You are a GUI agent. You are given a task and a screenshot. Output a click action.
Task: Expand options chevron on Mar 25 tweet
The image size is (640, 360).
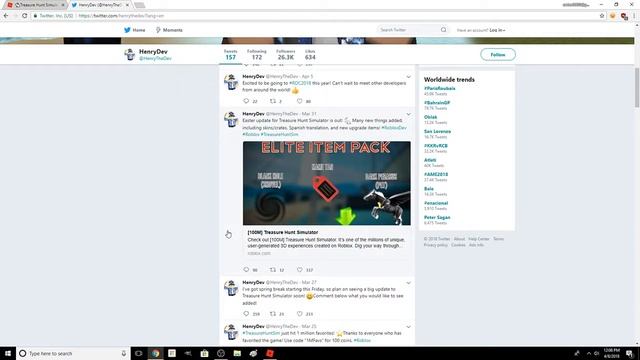pyautogui.click(x=408, y=327)
